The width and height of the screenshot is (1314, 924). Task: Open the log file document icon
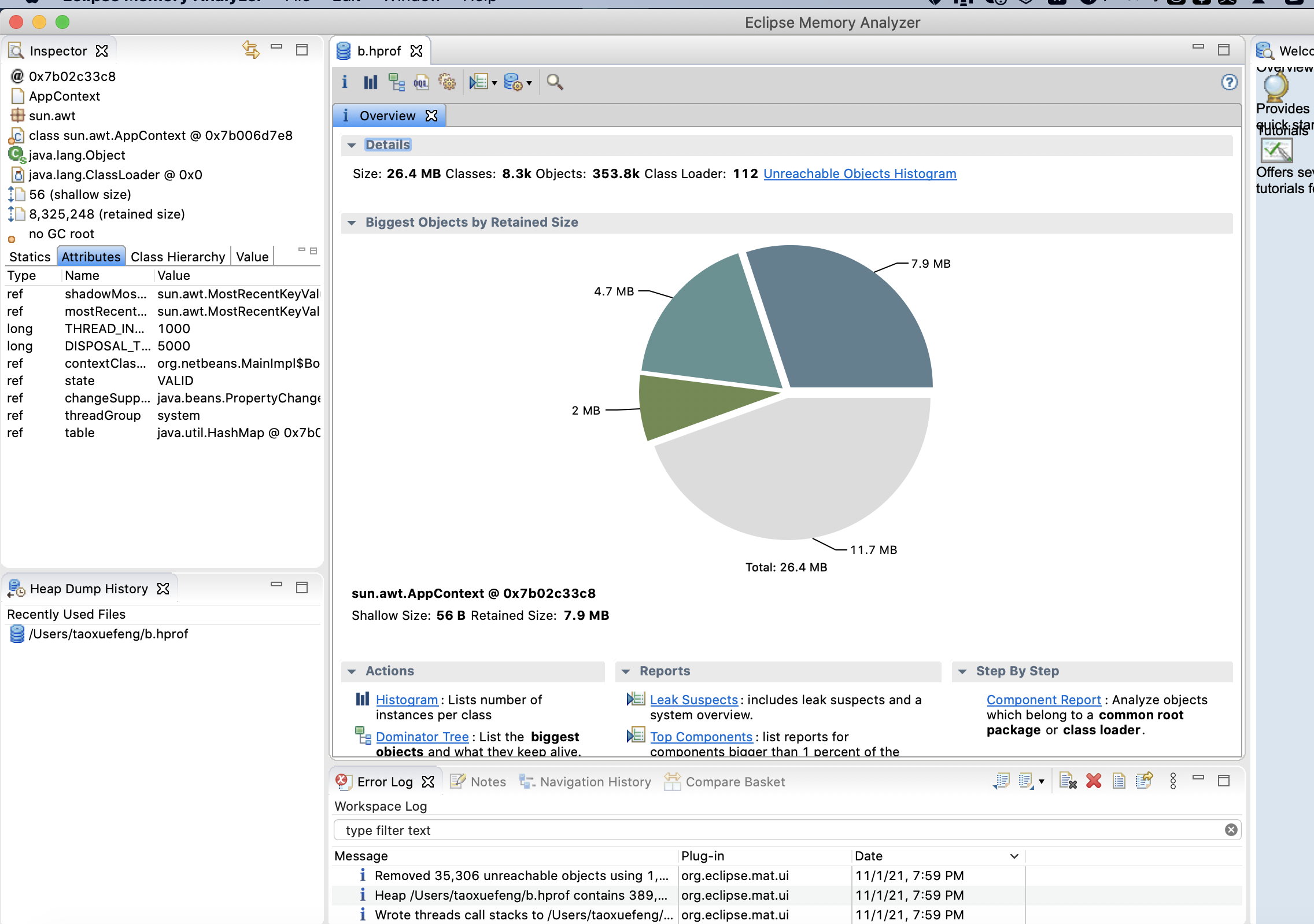(x=1119, y=781)
